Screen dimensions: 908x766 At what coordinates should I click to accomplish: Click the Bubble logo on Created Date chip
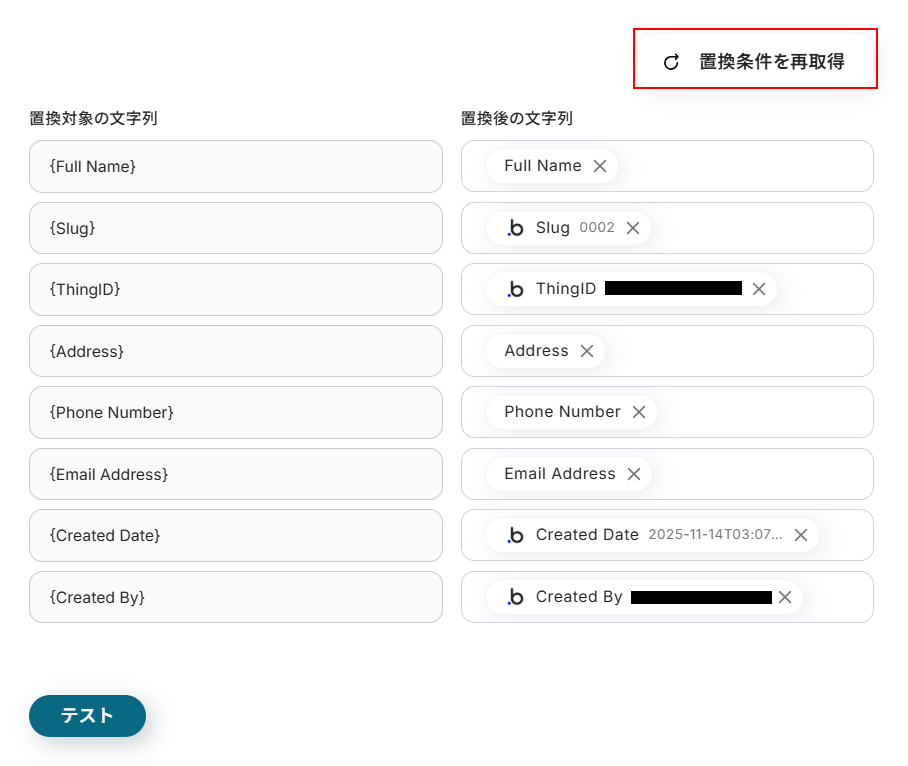pos(515,535)
